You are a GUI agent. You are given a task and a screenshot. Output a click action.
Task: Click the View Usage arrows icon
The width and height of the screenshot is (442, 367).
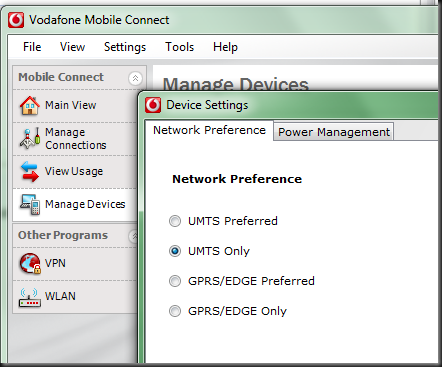click(x=30, y=171)
